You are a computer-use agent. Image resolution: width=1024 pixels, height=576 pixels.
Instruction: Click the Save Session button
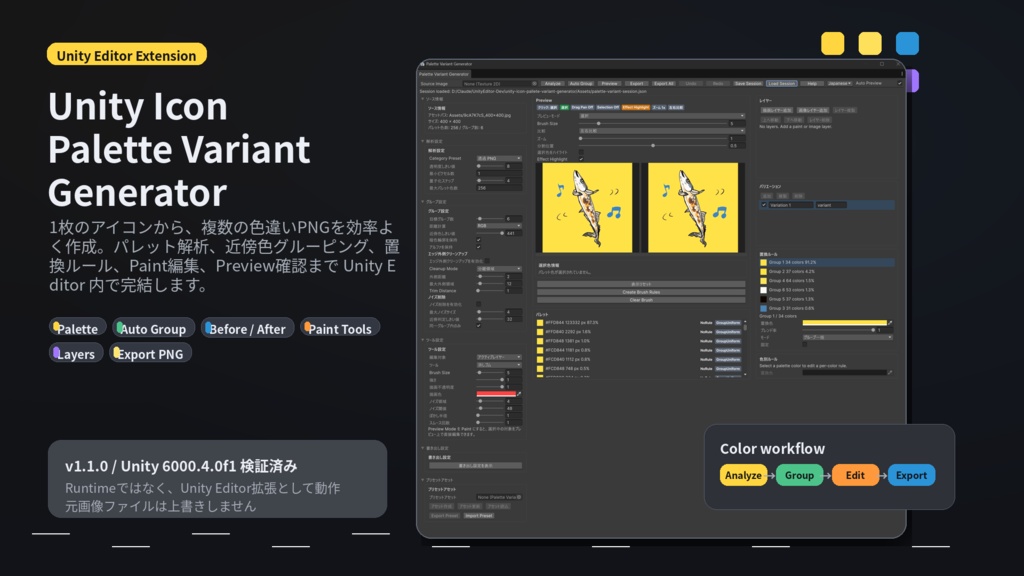click(748, 84)
